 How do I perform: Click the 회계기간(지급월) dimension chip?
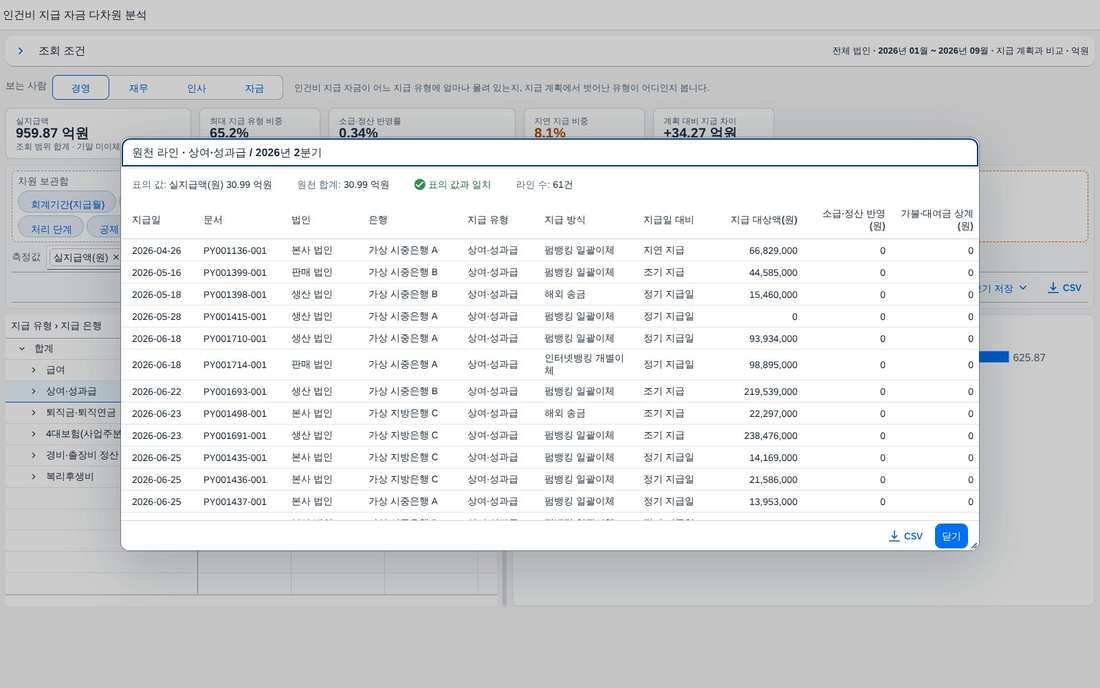pos(67,204)
